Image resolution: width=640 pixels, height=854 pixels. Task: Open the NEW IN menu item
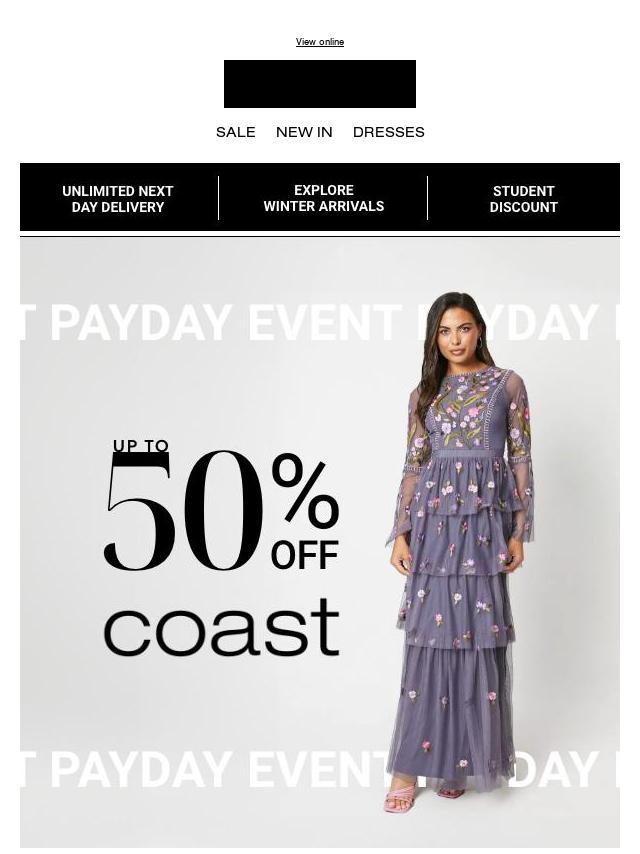click(304, 132)
